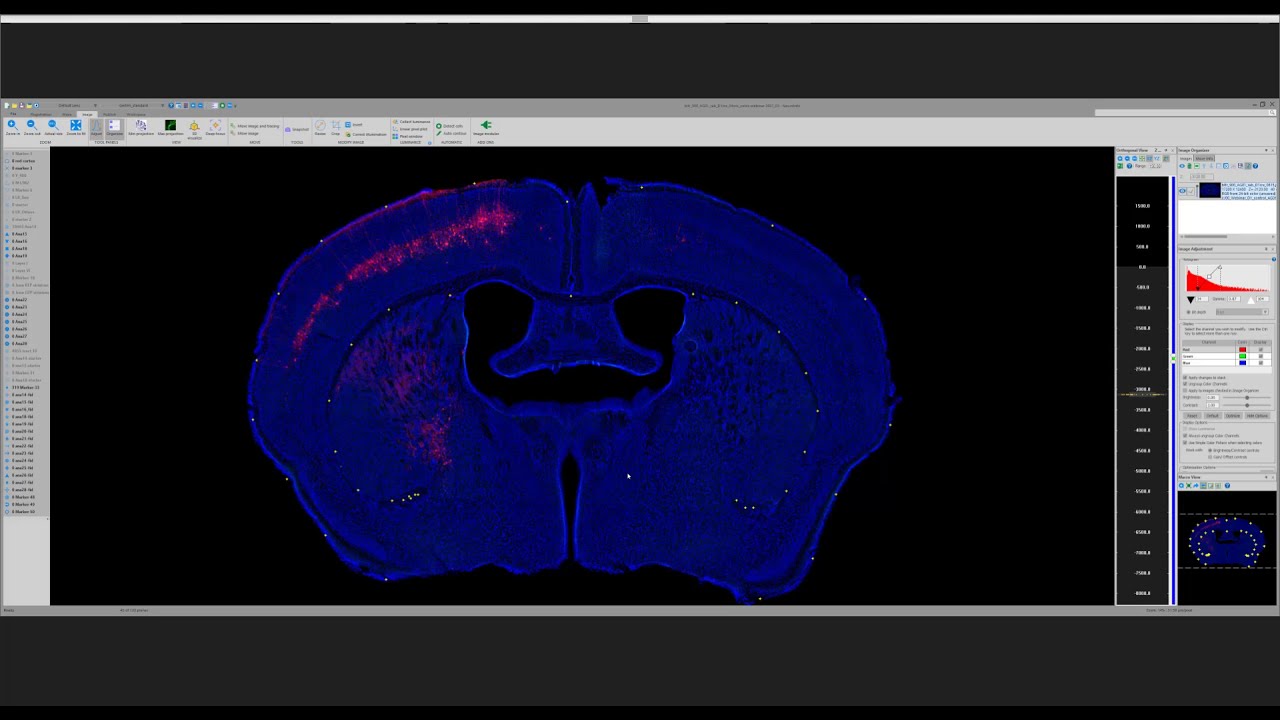Viewport: 1280px width, 720px height.
Task: Click the Default button
Action: pos(1212,416)
